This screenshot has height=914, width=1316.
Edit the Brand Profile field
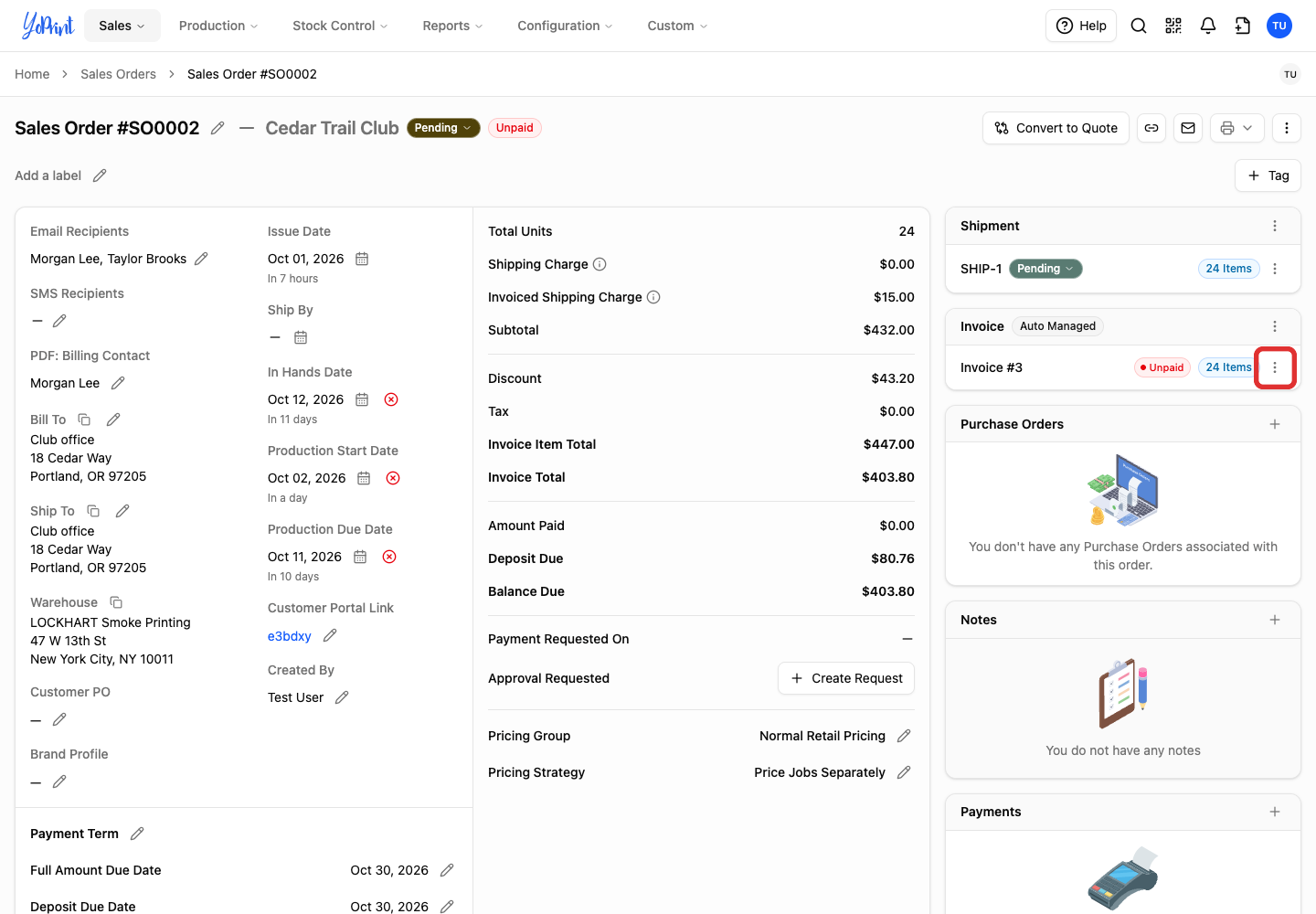(59, 781)
